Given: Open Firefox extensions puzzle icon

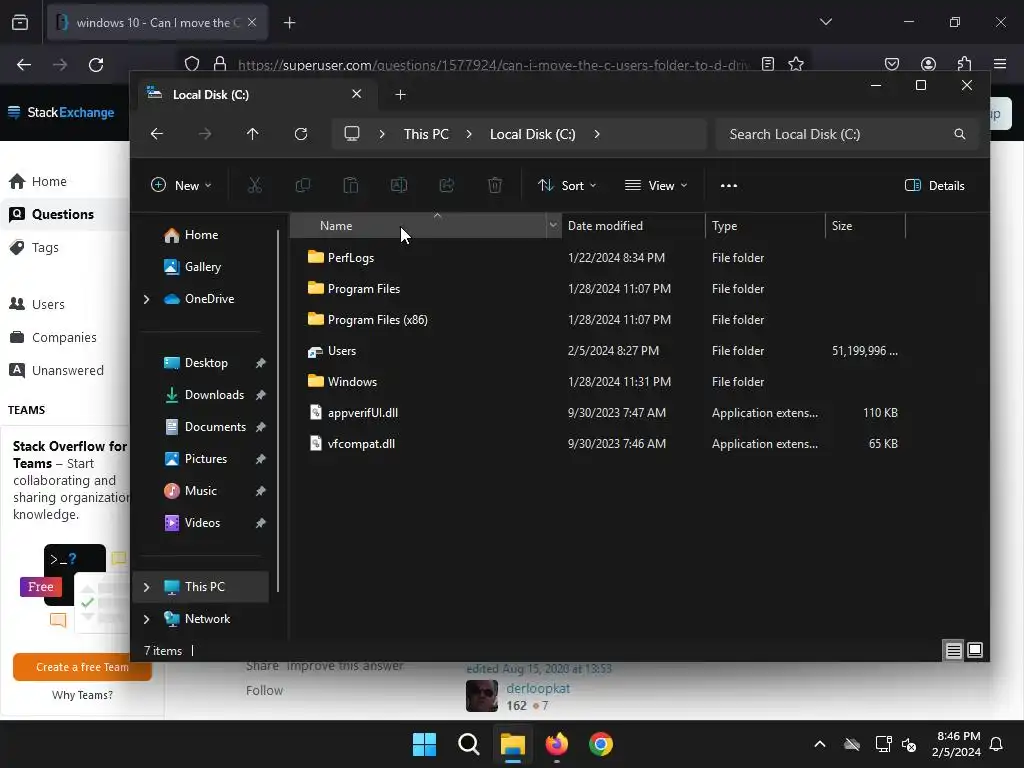Looking at the screenshot, I should point(965,64).
